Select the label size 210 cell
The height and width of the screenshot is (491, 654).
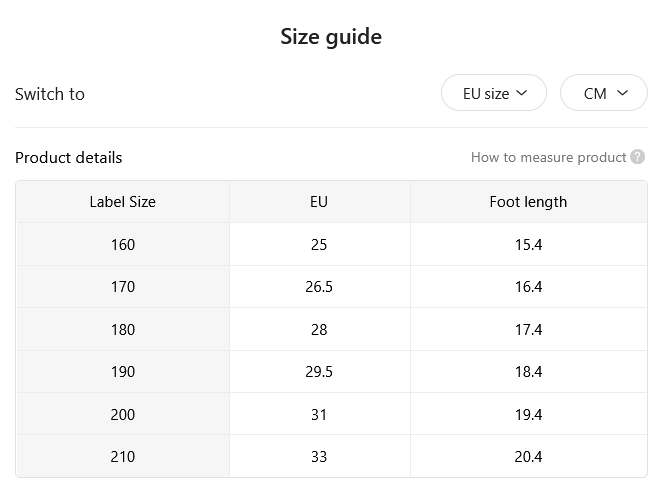[123, 456]
